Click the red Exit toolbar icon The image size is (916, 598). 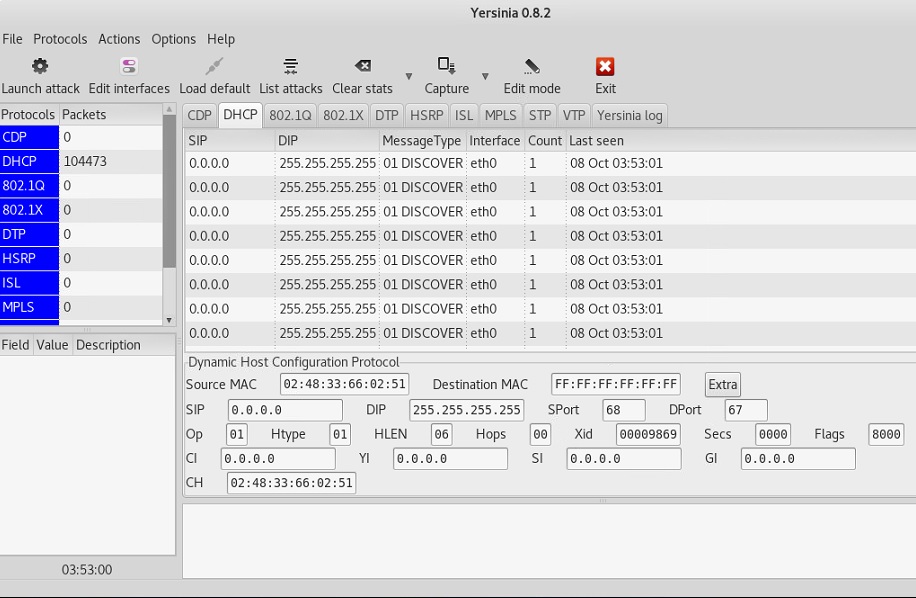605,64
